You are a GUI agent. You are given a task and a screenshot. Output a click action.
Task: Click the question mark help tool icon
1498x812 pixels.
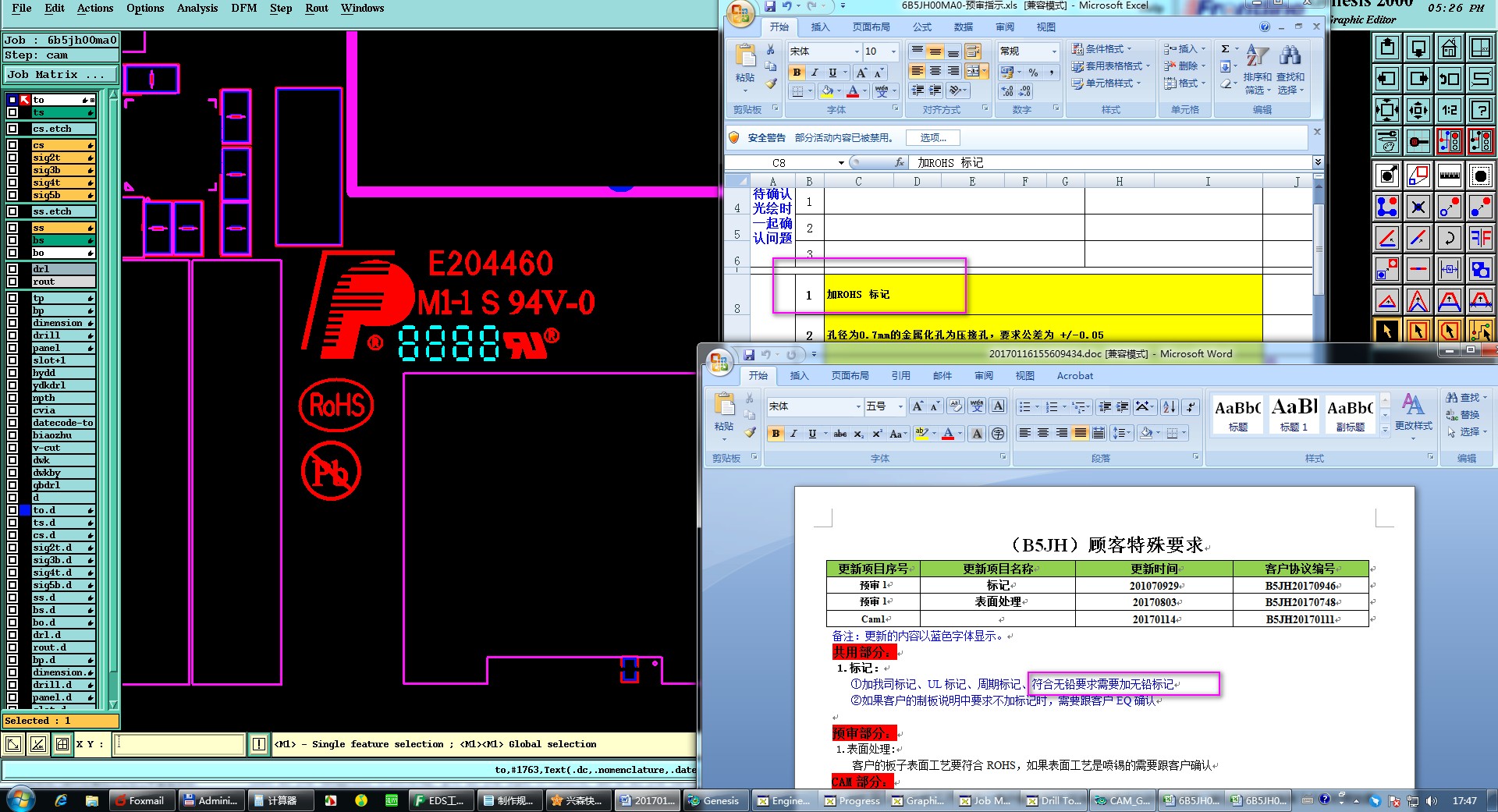coord(1480,110)
